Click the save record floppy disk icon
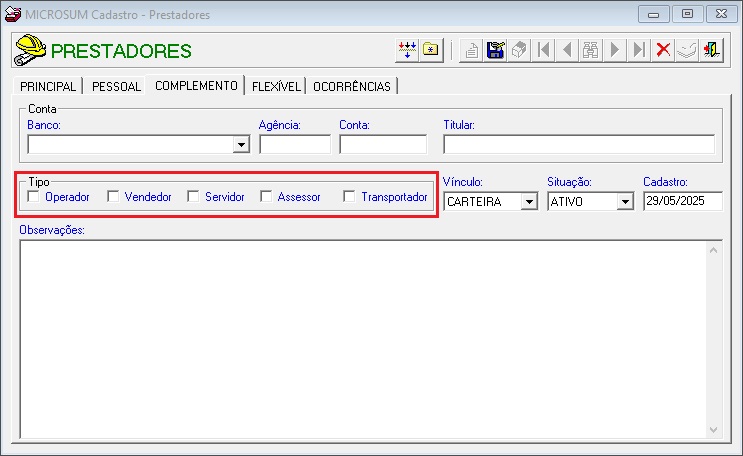The width and height of the screenshot is (743, 456). pyautogui.click(x=495, y=50)
